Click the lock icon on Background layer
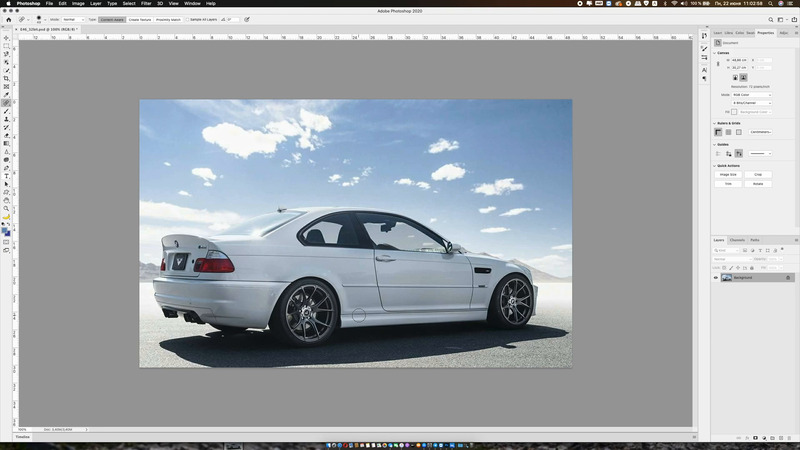The width and height of the screenshot is (800, 450). [x=788, y=277]
